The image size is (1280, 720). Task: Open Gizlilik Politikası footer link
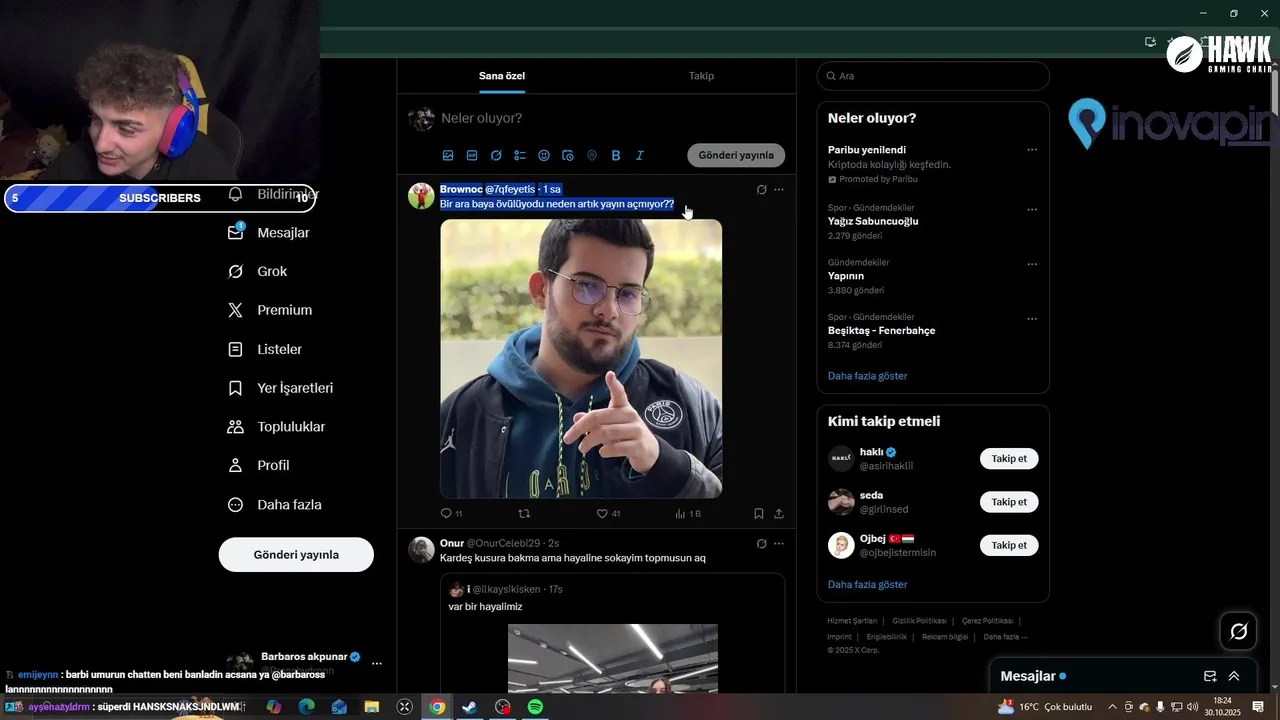917,621
